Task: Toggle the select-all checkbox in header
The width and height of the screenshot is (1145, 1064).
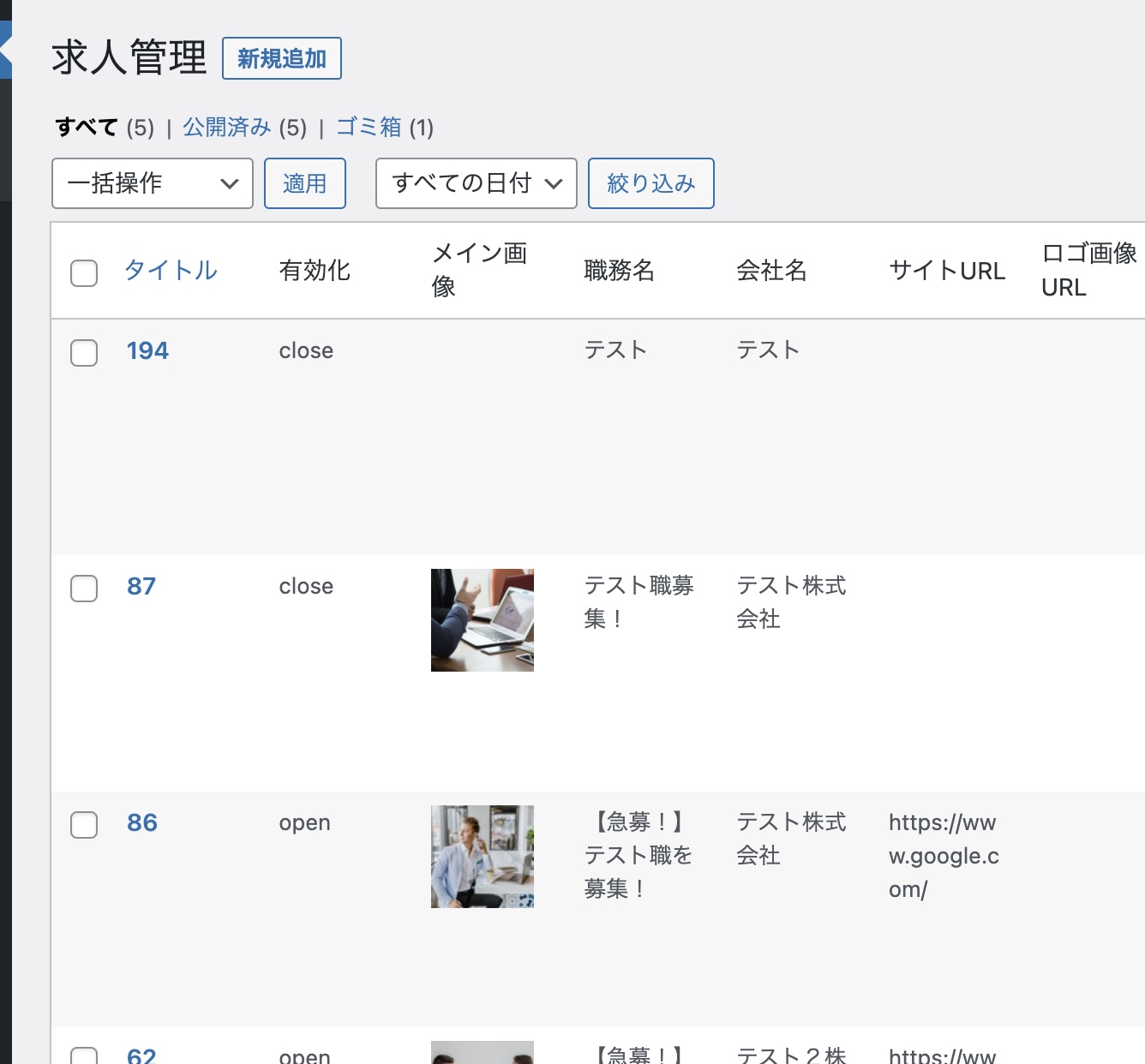Action: pos(84,273)
